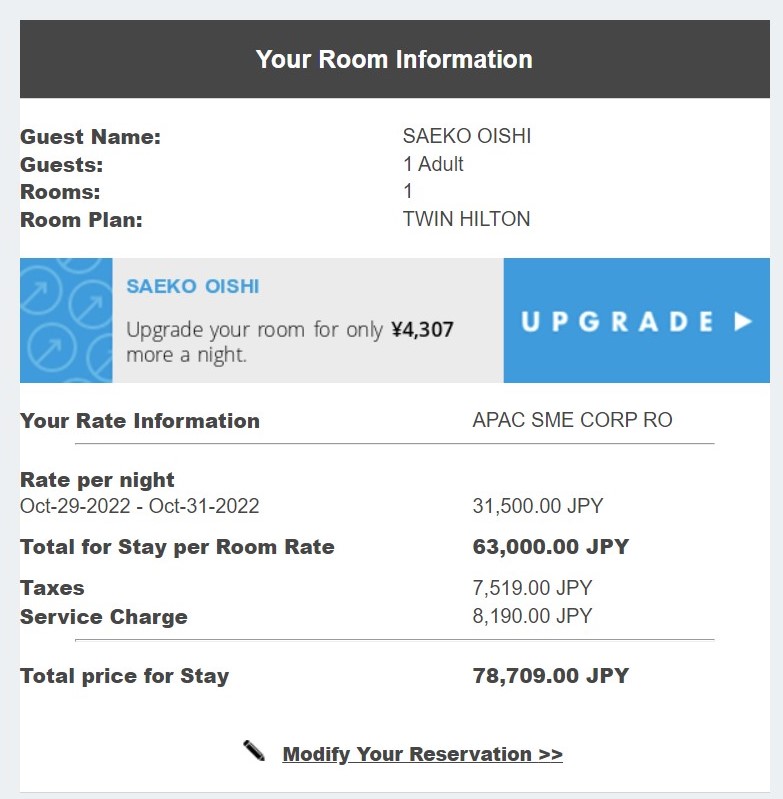This screenshot has height=799, width=783.
Task: Click the upgrade offer text "more a night"
Action: [x=186, y=355]
